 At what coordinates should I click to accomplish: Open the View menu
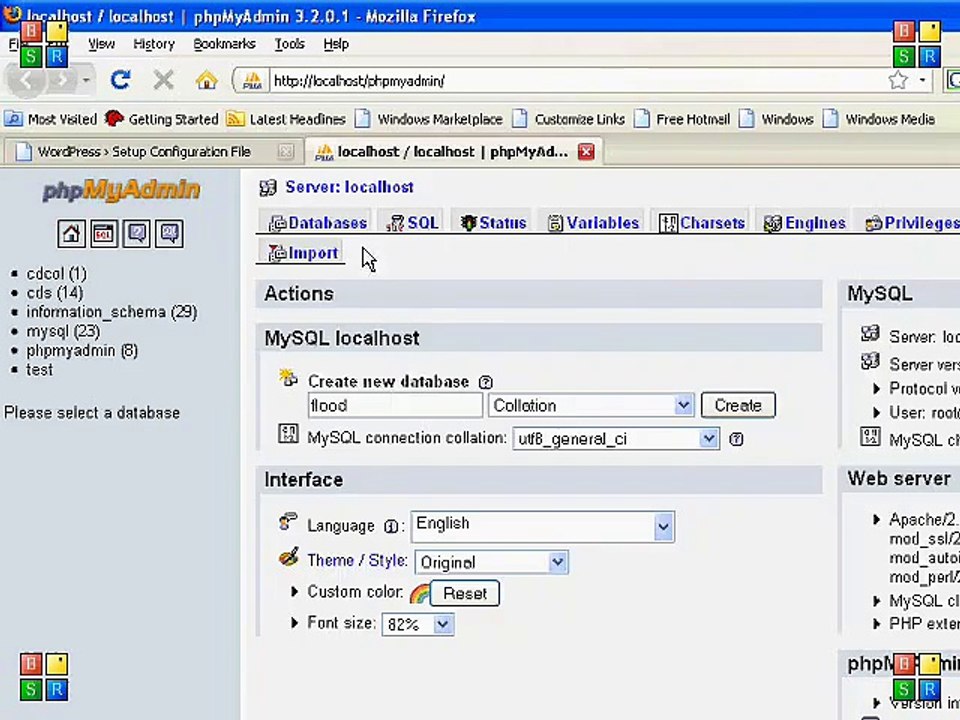pyautogui.click(x=101, y=44)
